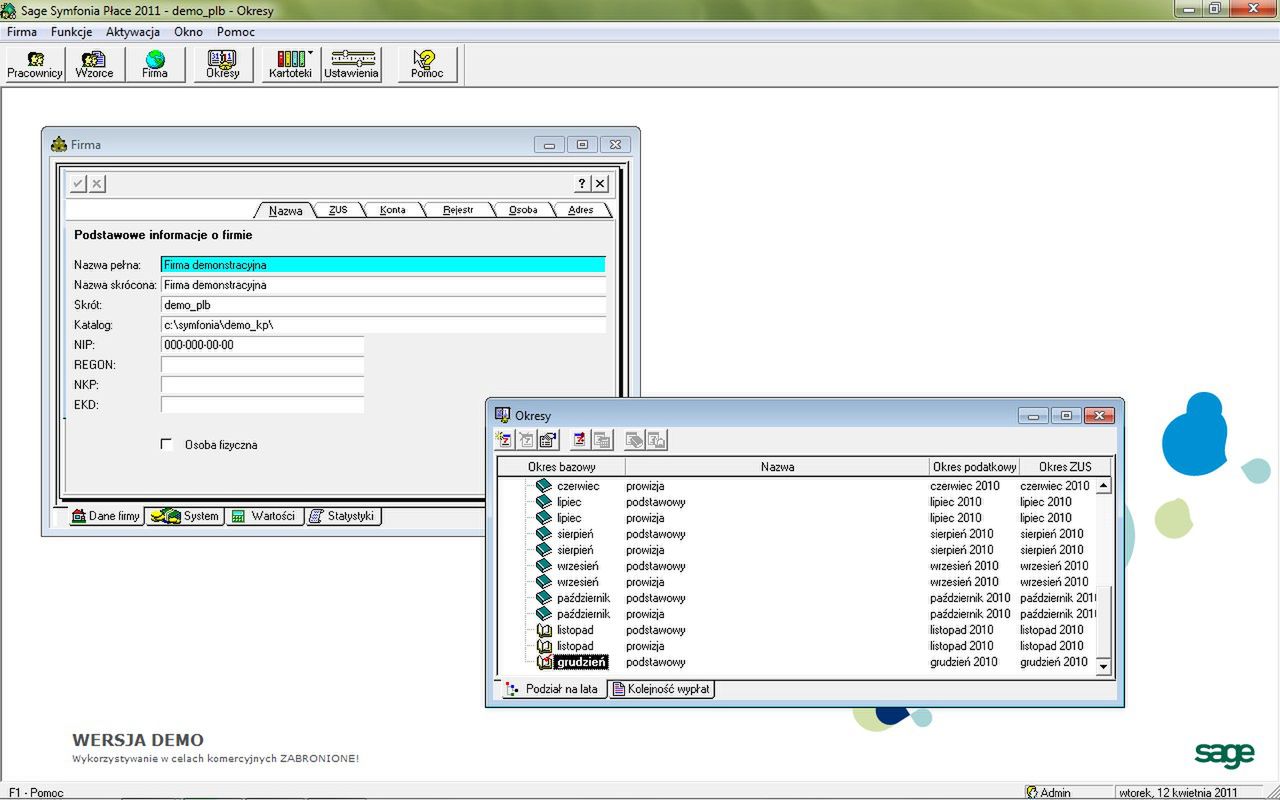Switch to Podział na lata tab
The image size is (1280, 800).
tap(552, 689)
